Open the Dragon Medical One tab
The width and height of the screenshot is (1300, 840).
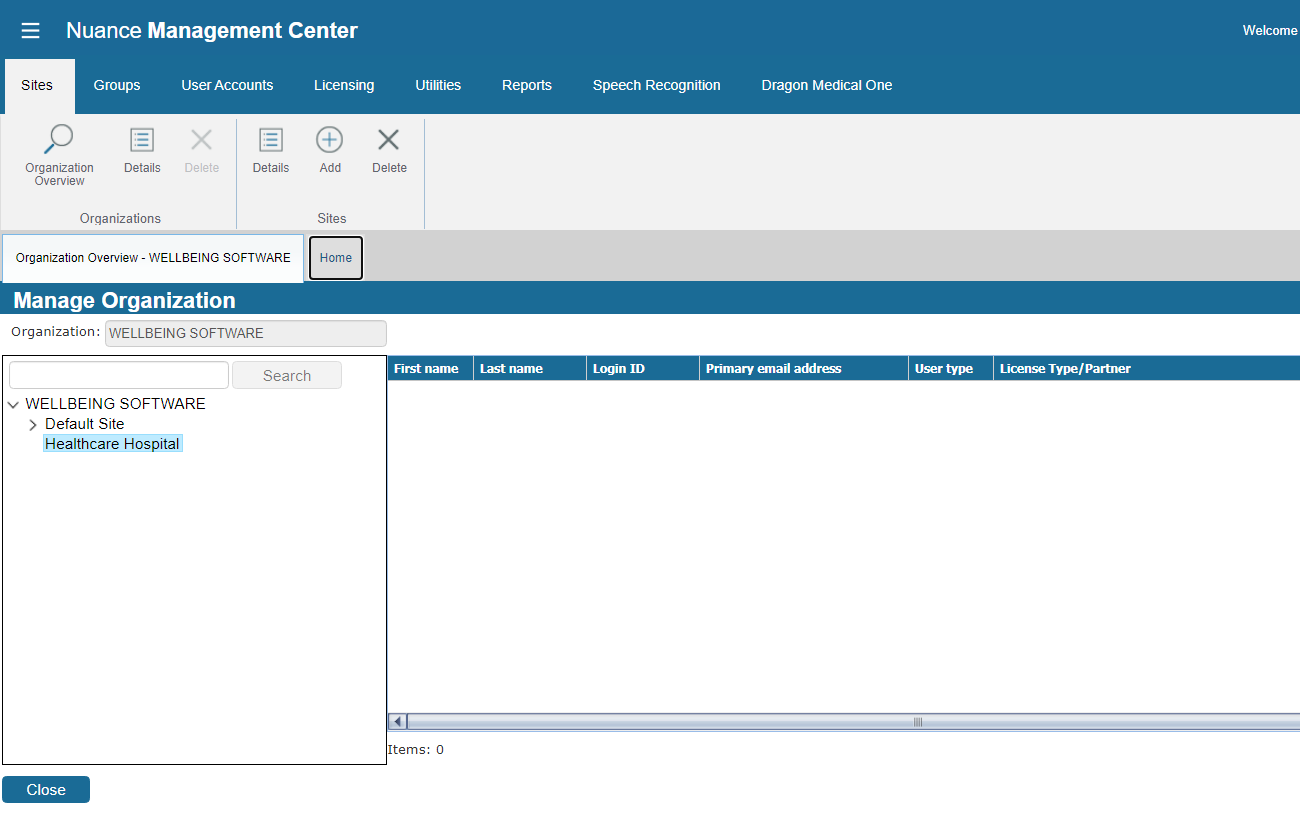coord(827,85)
